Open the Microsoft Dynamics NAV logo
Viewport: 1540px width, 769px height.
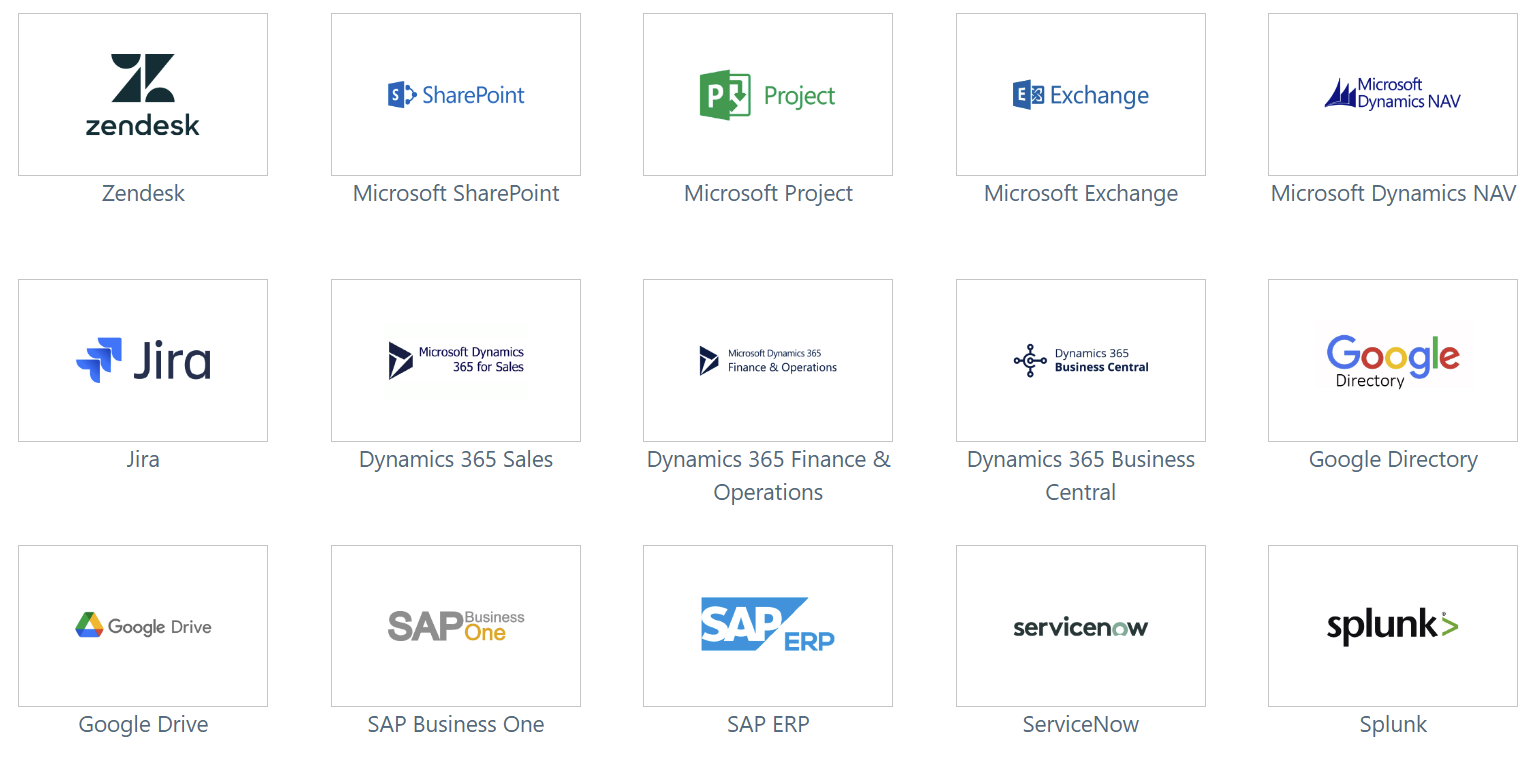click(x=1393, y=95)
